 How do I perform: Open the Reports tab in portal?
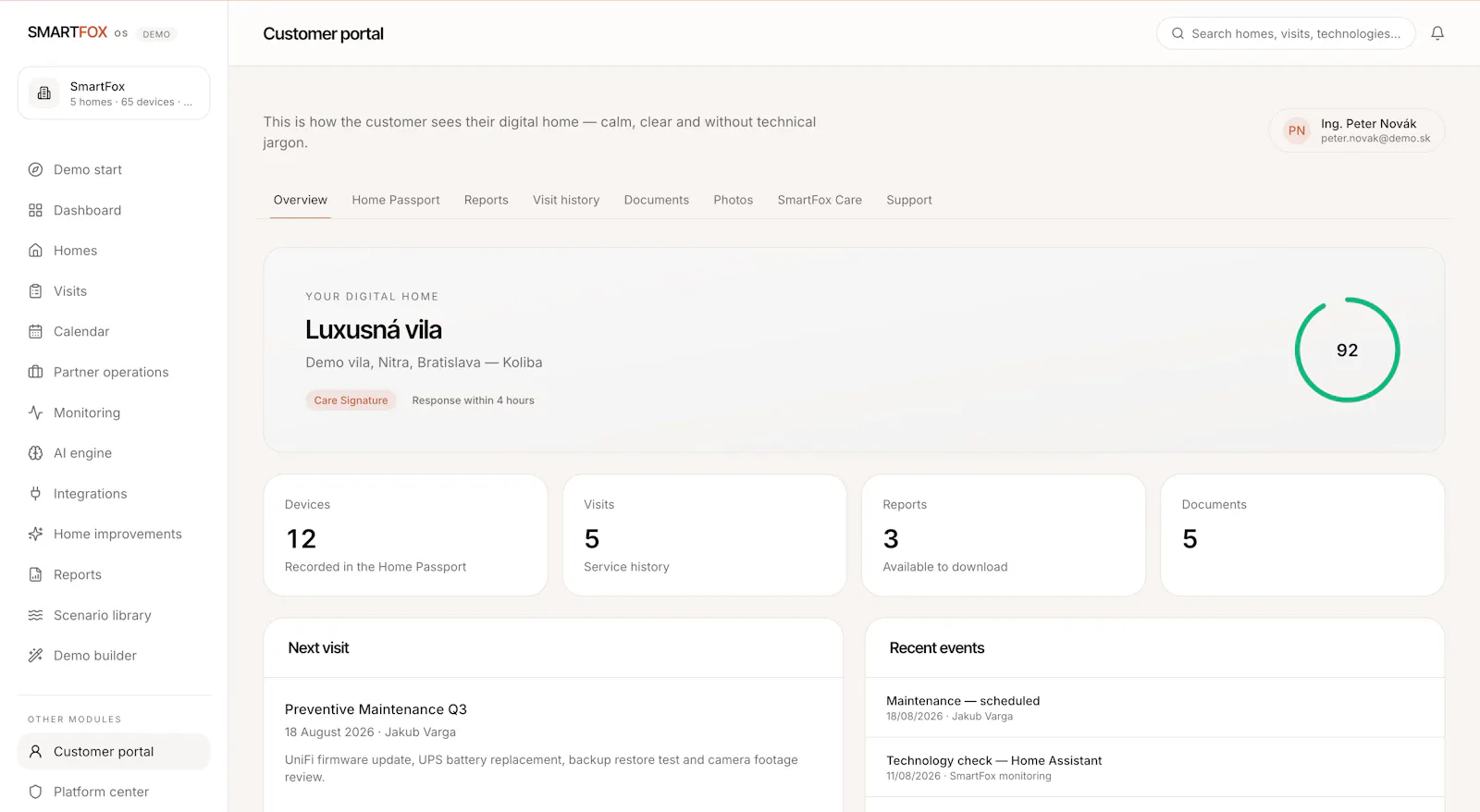tap(487, 200)
